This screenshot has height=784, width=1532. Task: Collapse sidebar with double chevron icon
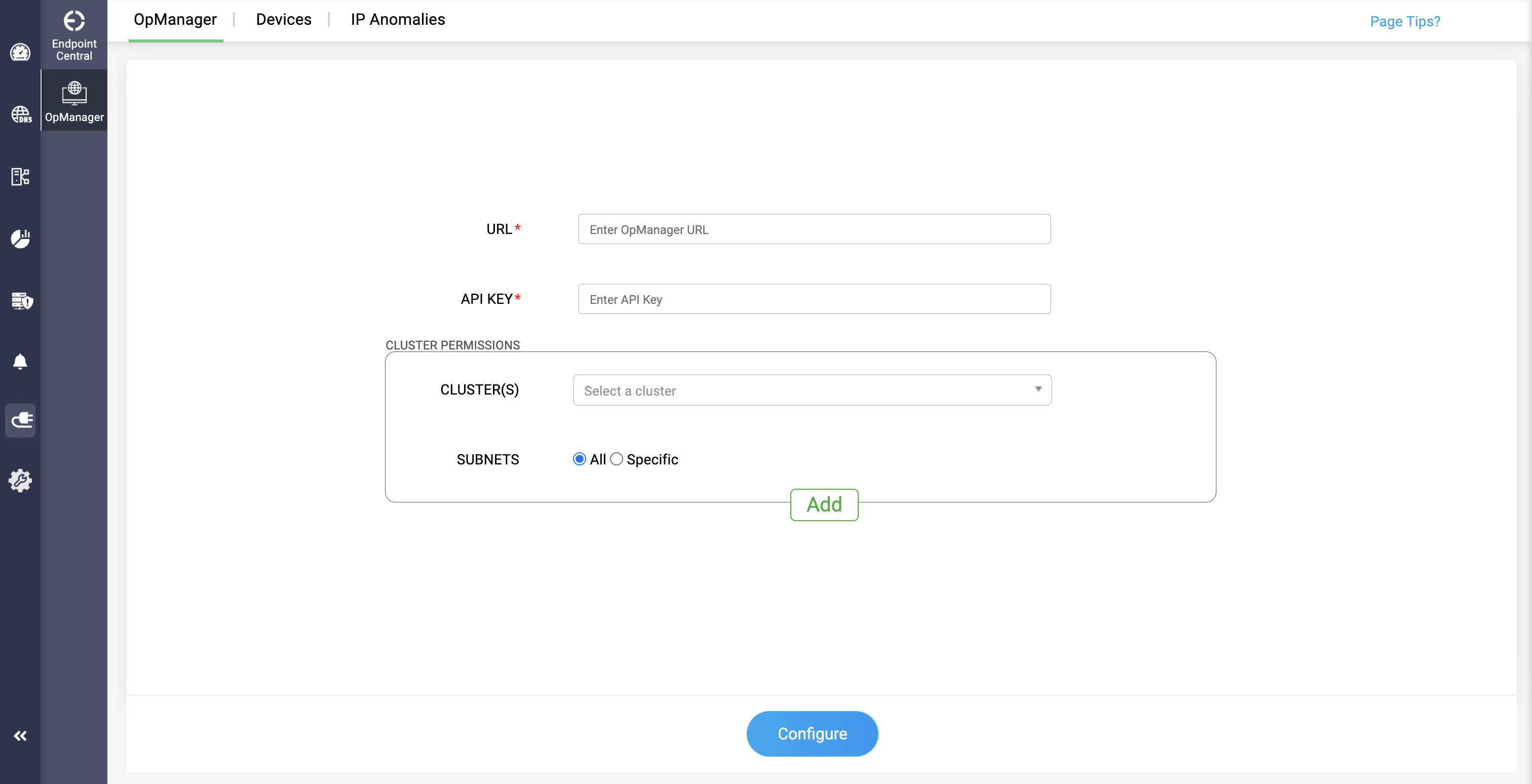pyautogui.click(x=20, y=736)
